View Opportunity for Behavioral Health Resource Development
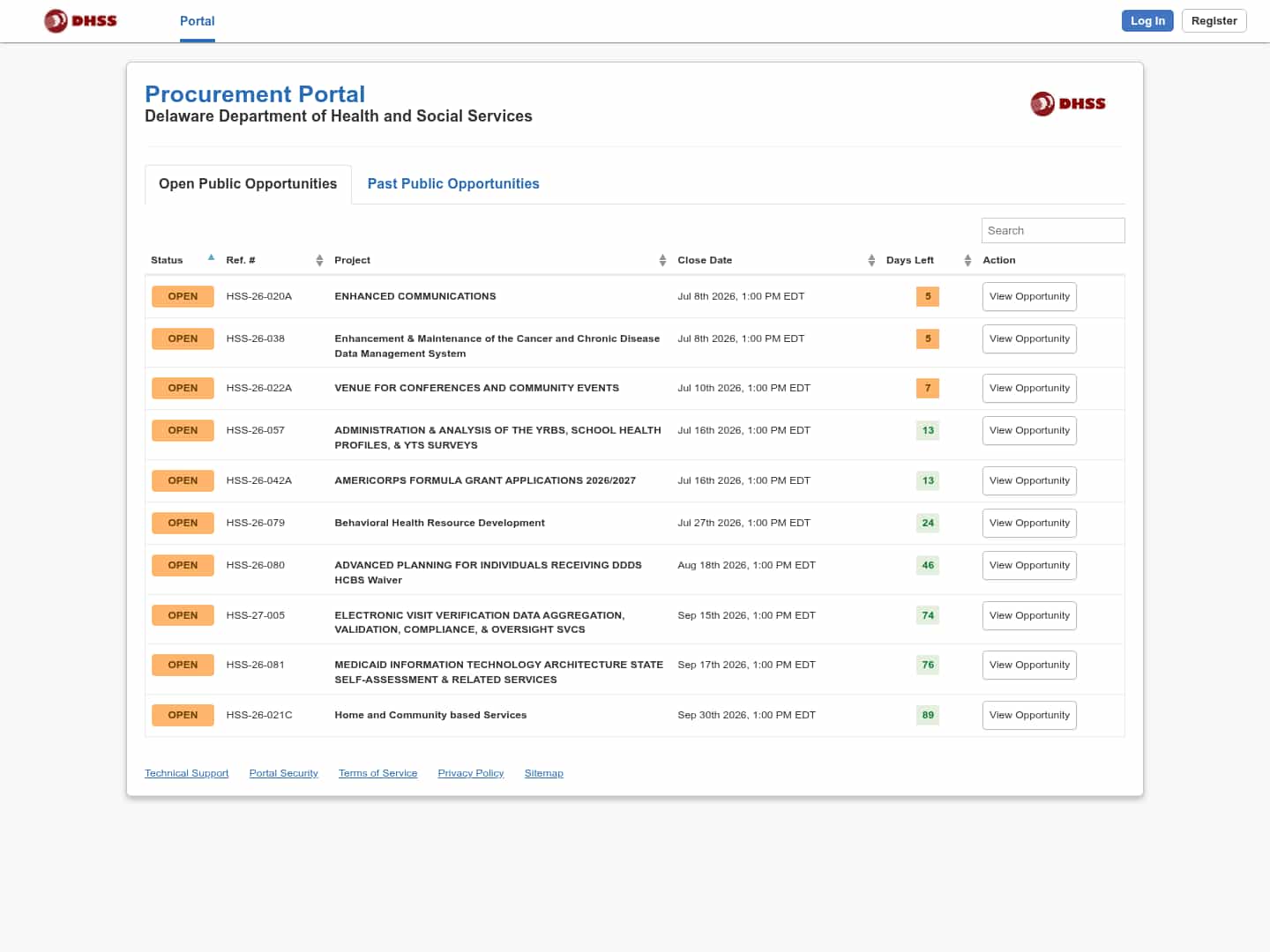Viewport: 1270px width, 952px height. (x=1029, y=524)
